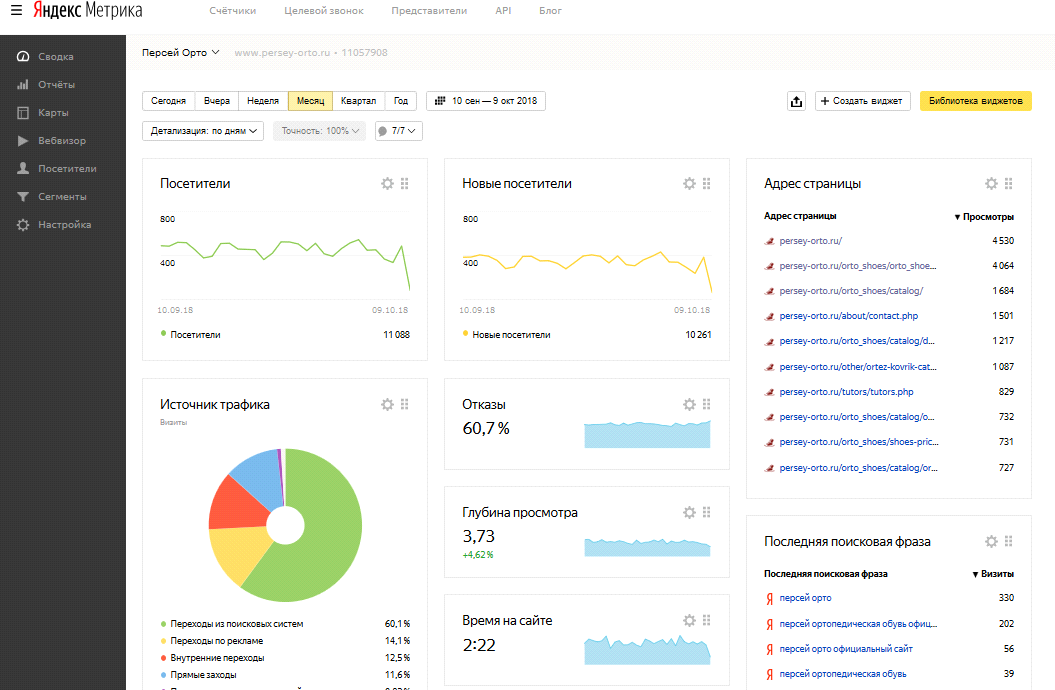Open the 7/7 goals dropdown
The image size is (1055, 690).
pos(398,130)
